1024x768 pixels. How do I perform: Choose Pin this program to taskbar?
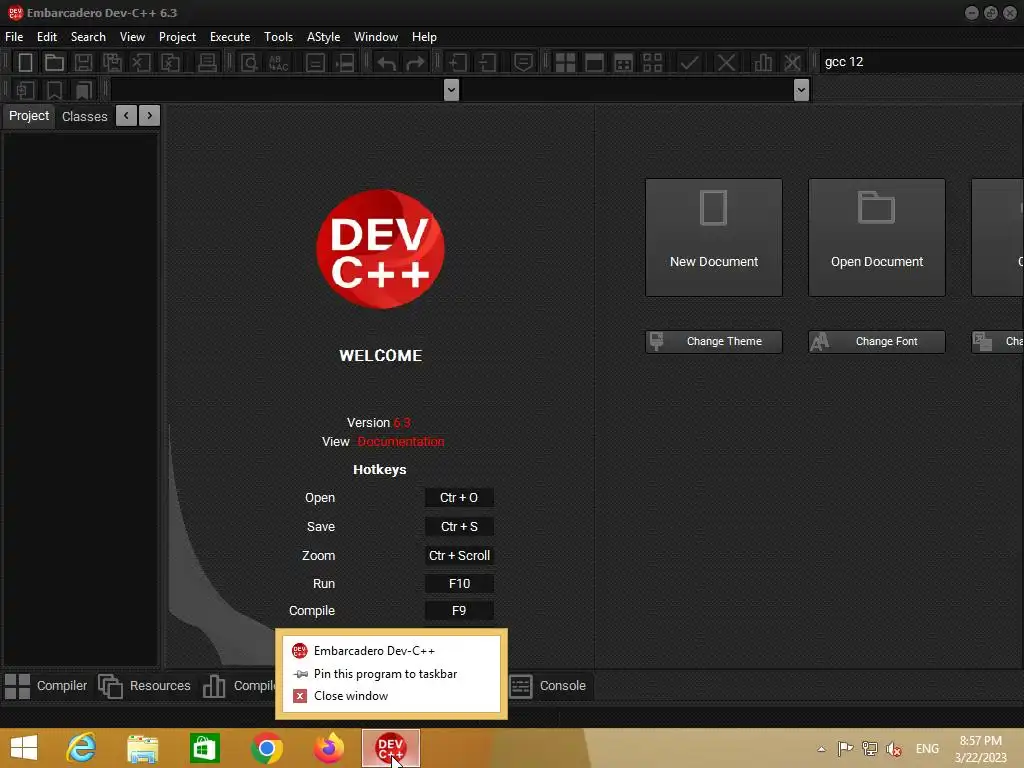point(391,673)
